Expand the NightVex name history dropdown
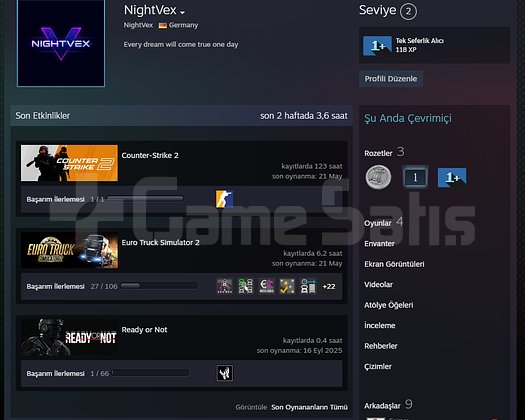 182,12
